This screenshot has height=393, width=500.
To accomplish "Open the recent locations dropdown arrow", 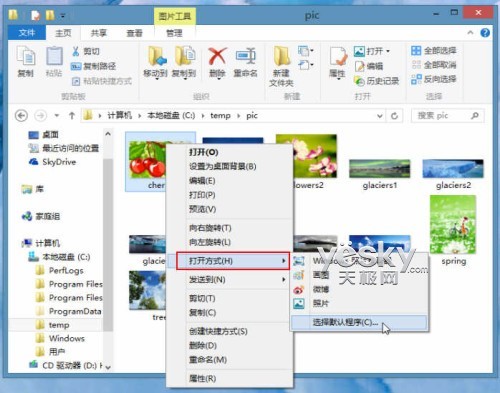I will click(x=57, y=116).
